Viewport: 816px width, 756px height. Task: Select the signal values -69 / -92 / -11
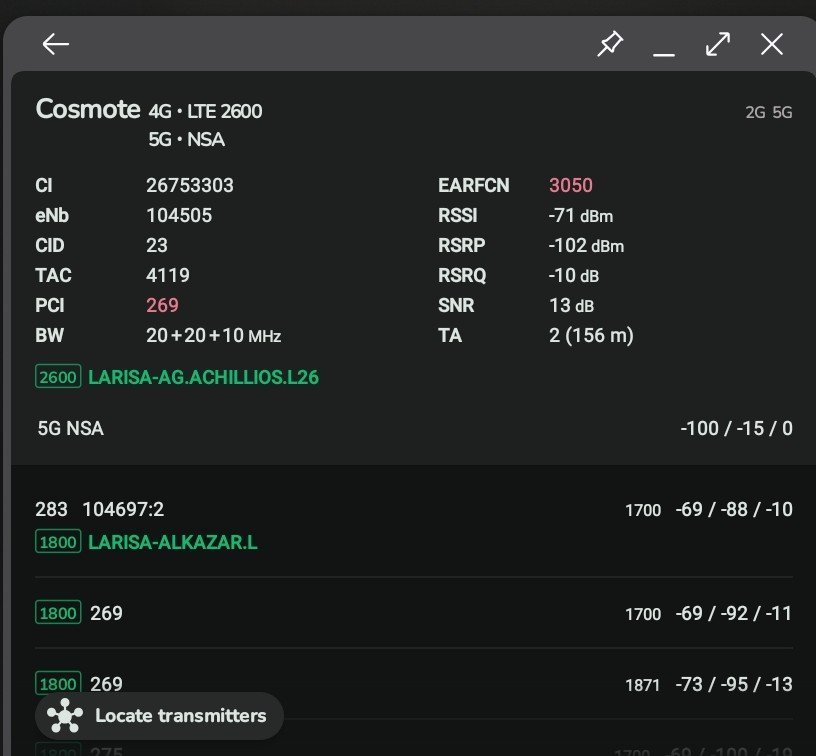coord(734,613)
